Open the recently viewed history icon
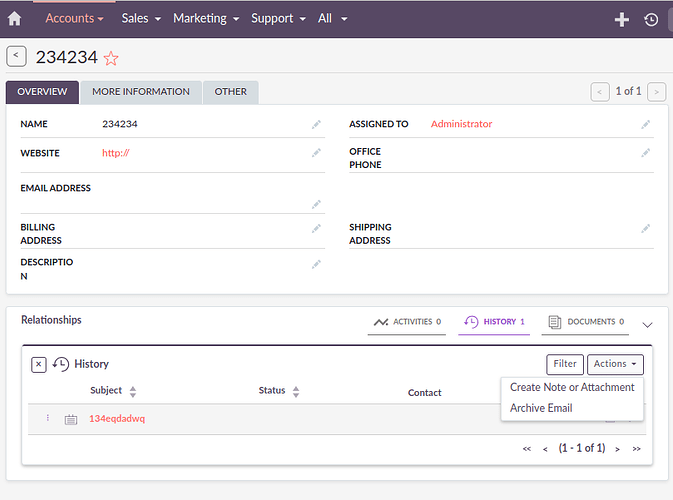Viewport: 673px width, 500px height. (651, 19)
